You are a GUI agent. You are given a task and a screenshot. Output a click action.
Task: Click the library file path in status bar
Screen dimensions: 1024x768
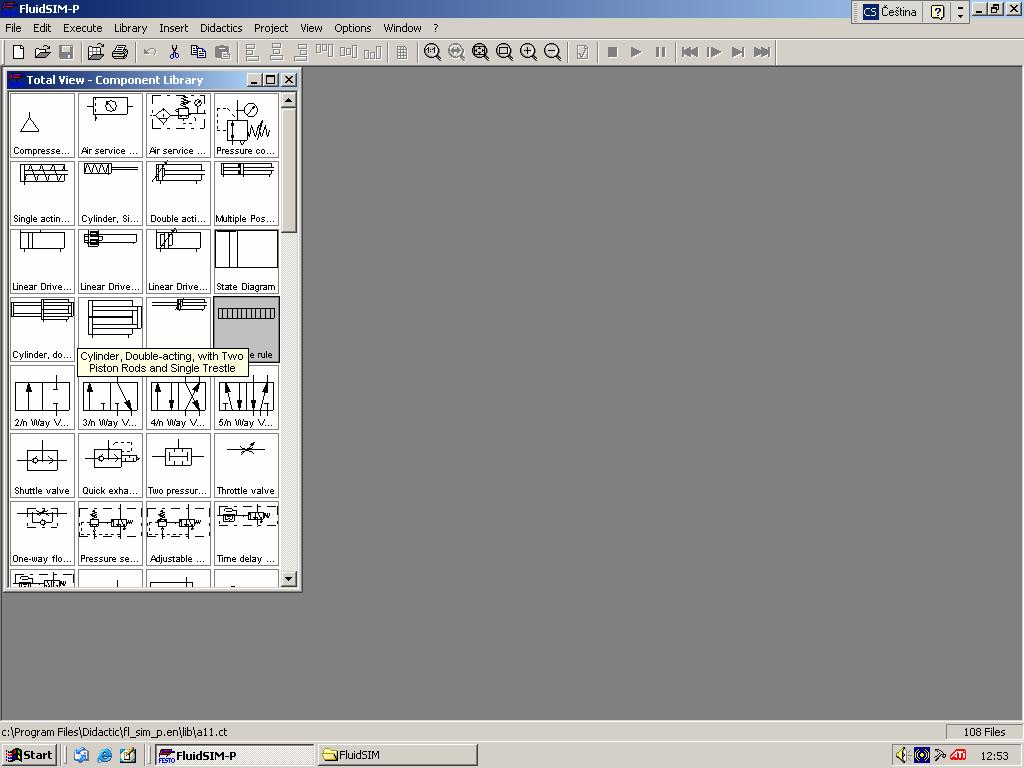tap(114, 732)
